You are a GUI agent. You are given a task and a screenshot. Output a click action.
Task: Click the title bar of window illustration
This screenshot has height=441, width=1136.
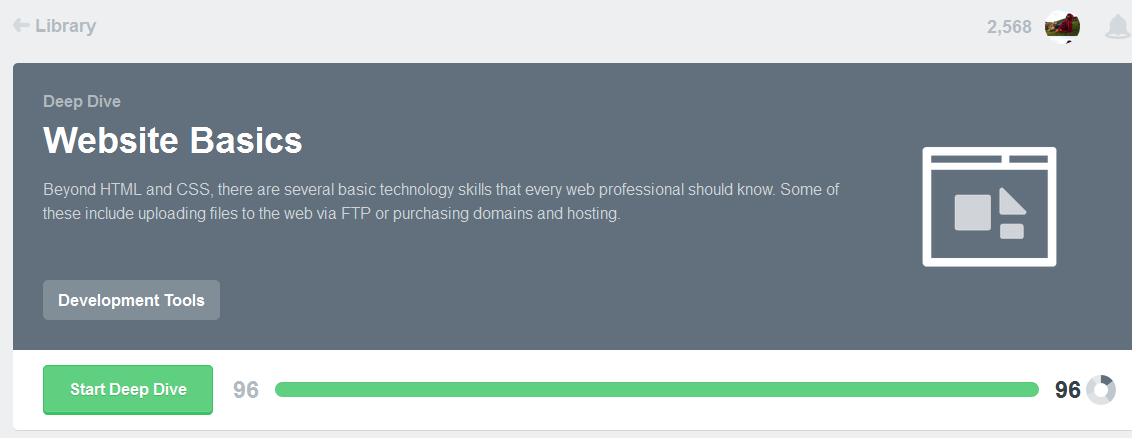click(989, 159)
